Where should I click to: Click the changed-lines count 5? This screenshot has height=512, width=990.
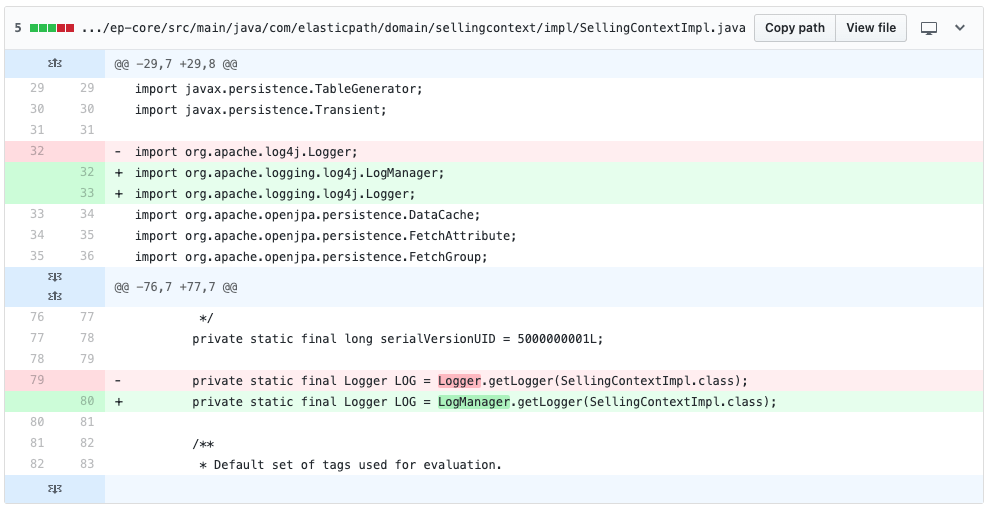[18, 28]
